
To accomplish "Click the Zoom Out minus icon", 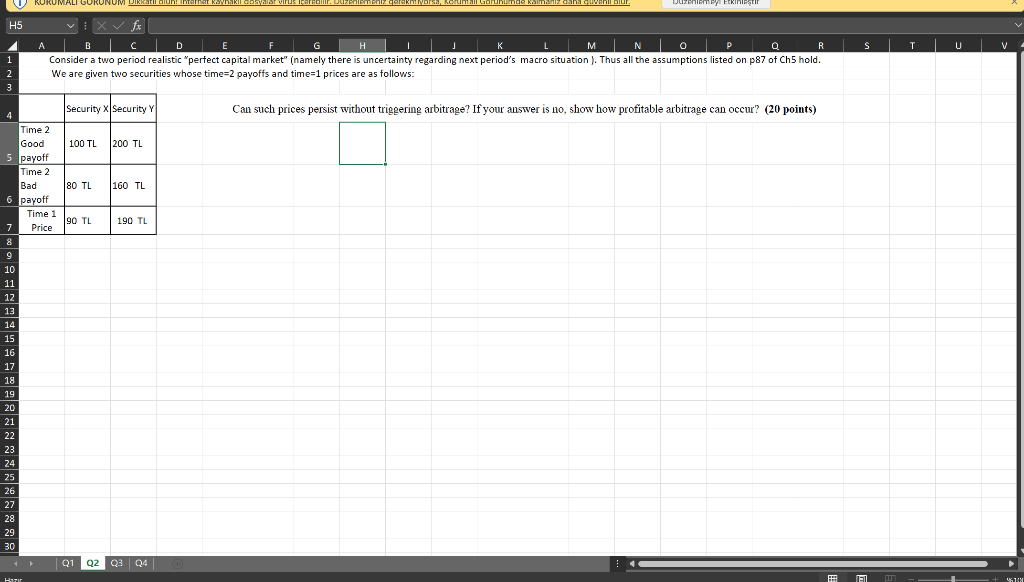I will [x=911, y=577].
